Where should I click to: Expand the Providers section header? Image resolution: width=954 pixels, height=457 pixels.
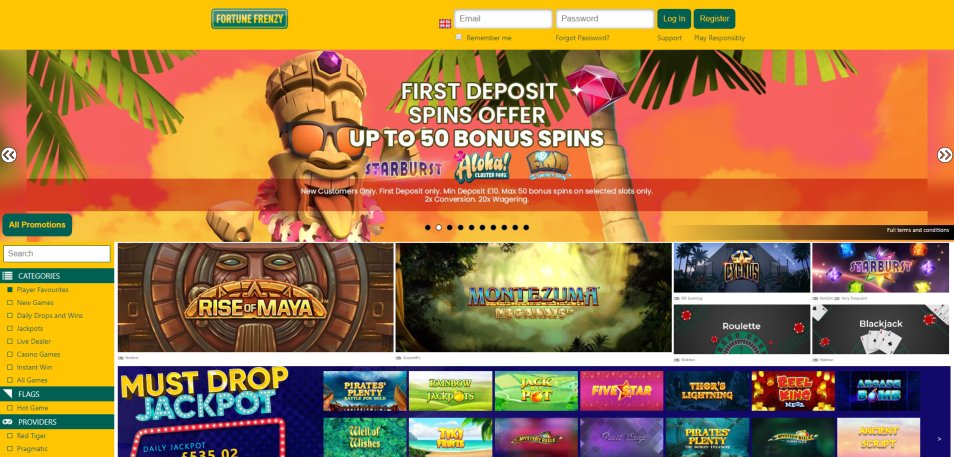point(57,422)
